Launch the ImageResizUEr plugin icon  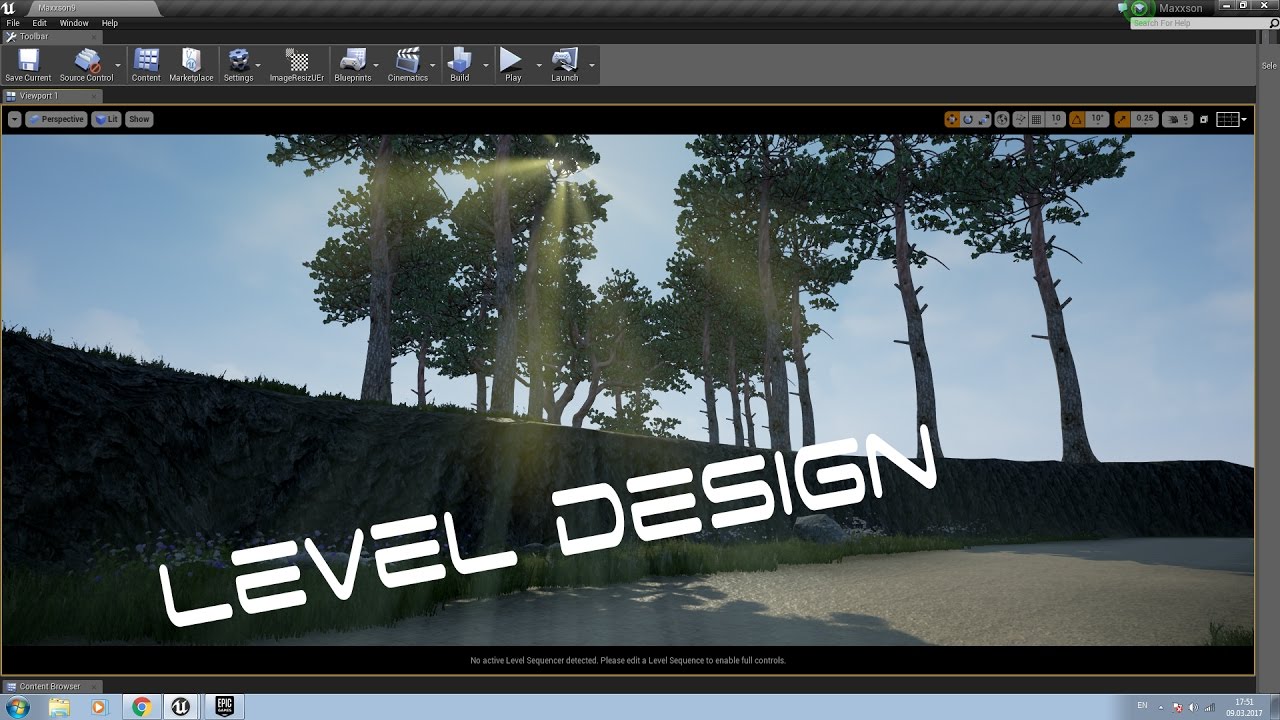tap(297, 65)
